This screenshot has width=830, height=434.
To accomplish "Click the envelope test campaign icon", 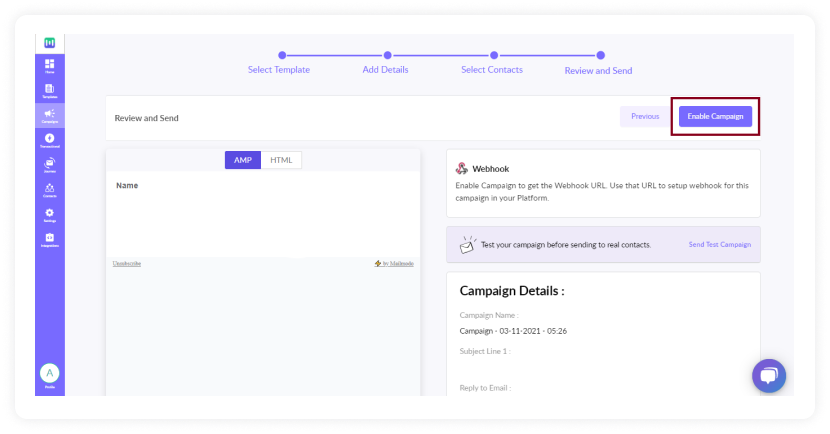I will pos(467,245).
